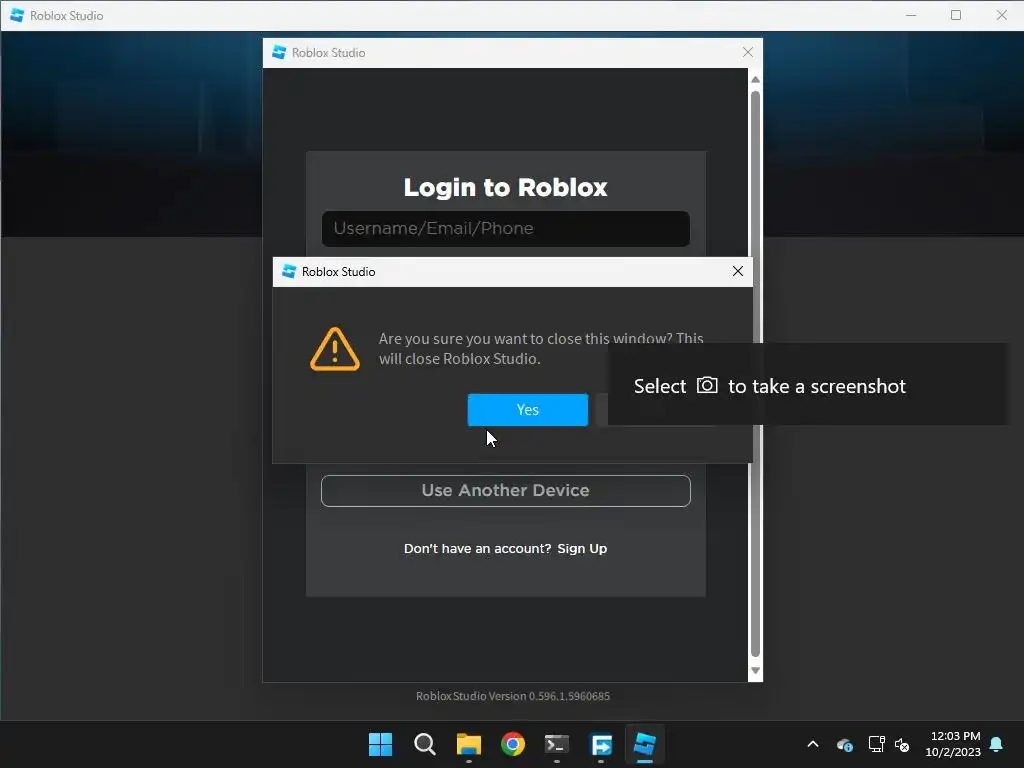The height and width of the screenshot is (768, 1024).
Task: Click the 'Don't have an account?' text
Action: tap(477, 549)
